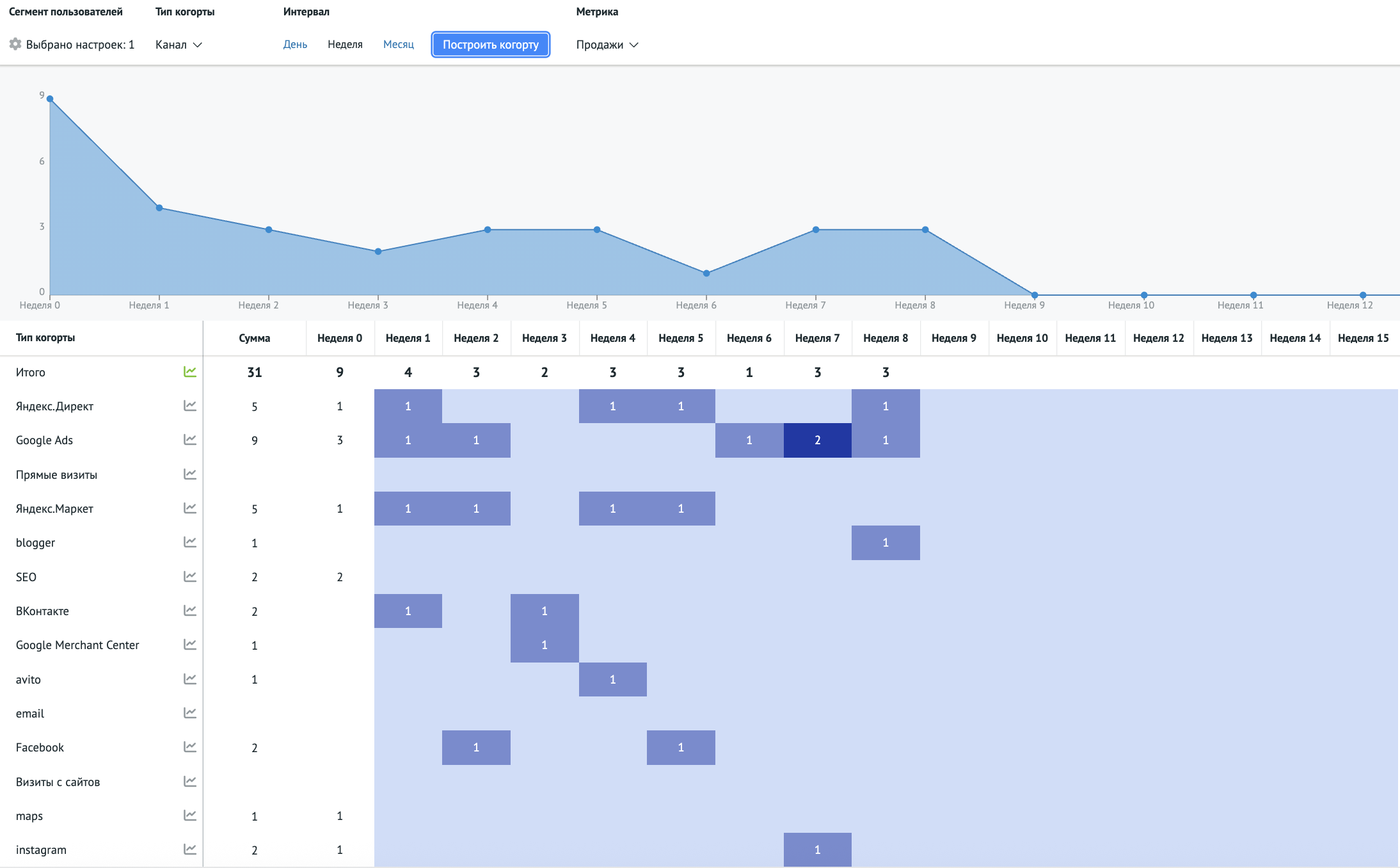
Task: Click Неделя 0 data point on chart
Action: pyautogui.click(x=50, y=99)
